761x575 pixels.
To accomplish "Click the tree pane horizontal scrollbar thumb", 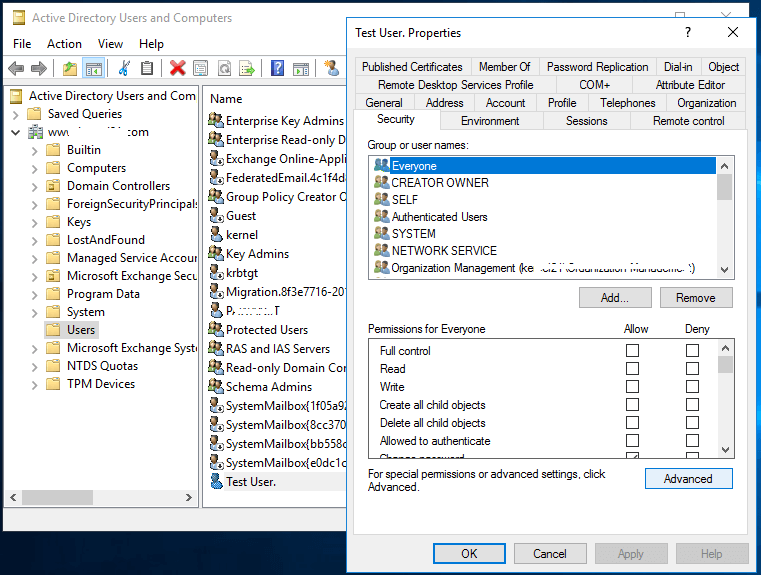I will tap(57, 497).
